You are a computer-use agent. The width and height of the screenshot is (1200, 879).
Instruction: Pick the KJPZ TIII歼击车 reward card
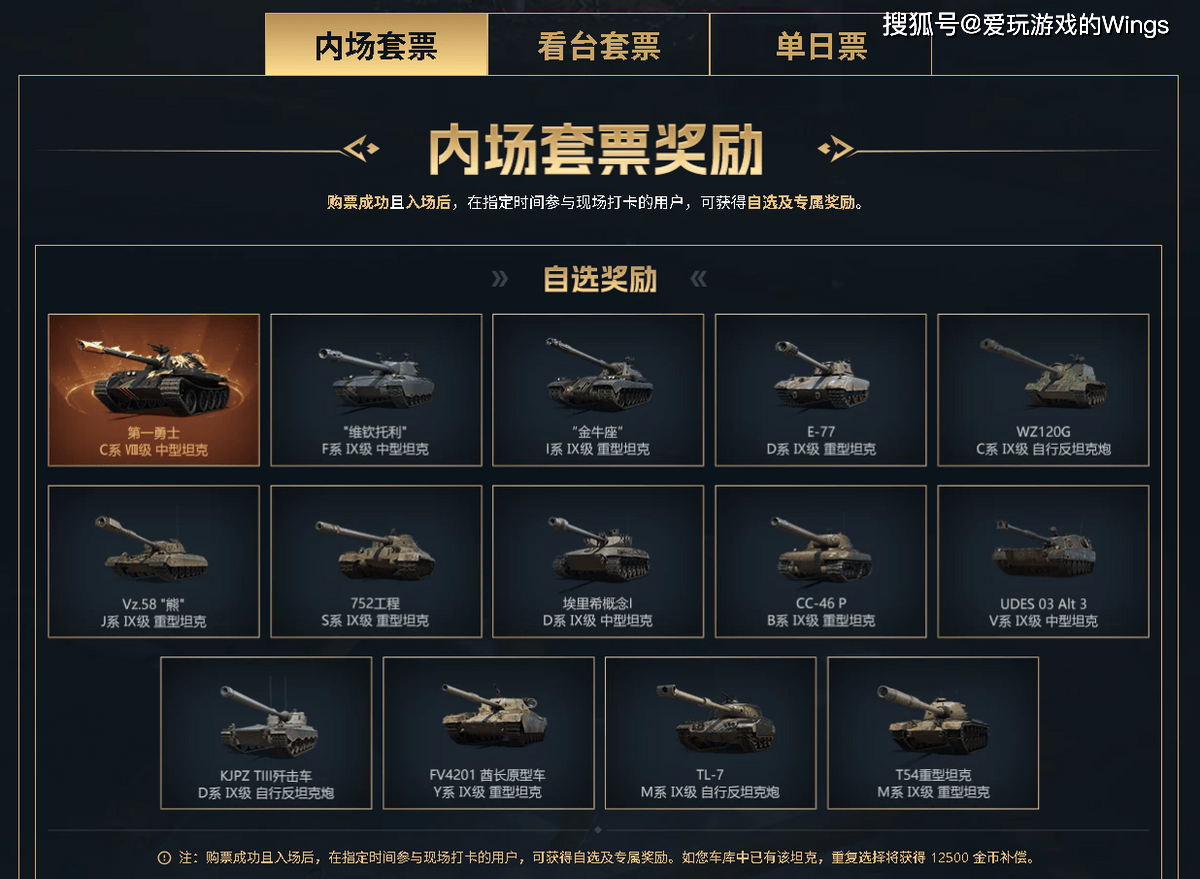266,733
